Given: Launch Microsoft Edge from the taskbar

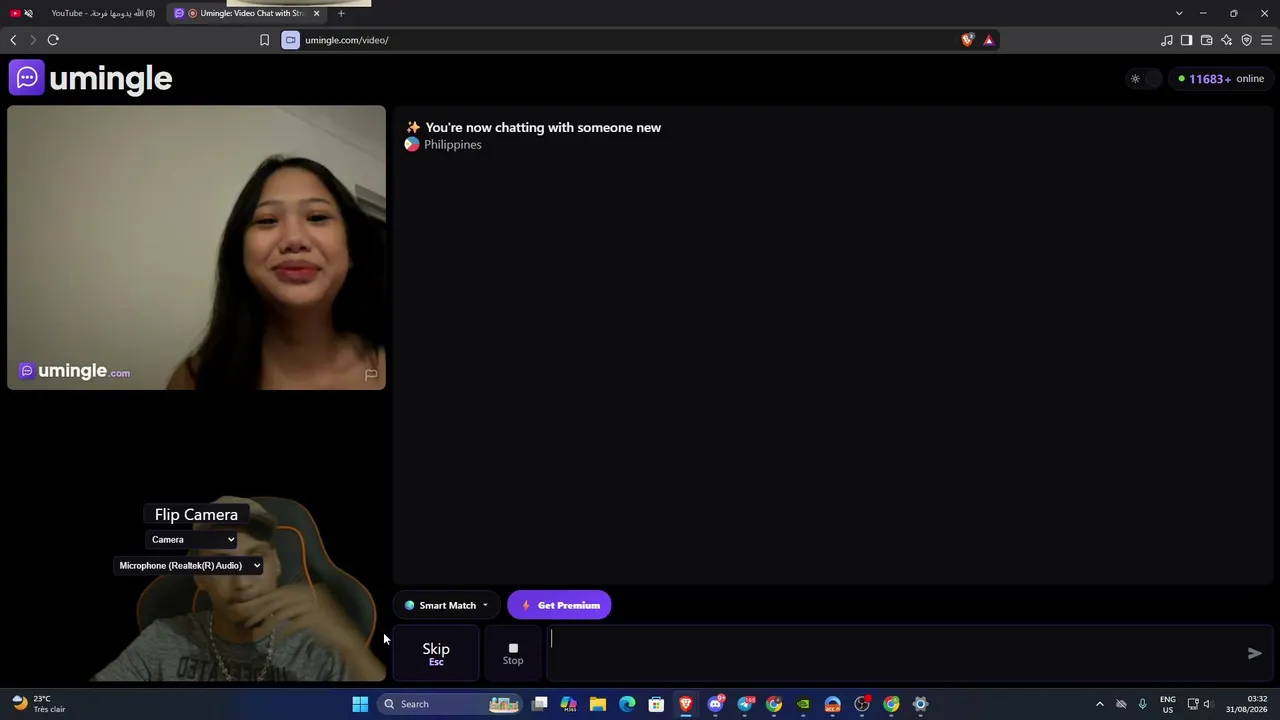Looking at the screenshot, I should tap(627, 704).
